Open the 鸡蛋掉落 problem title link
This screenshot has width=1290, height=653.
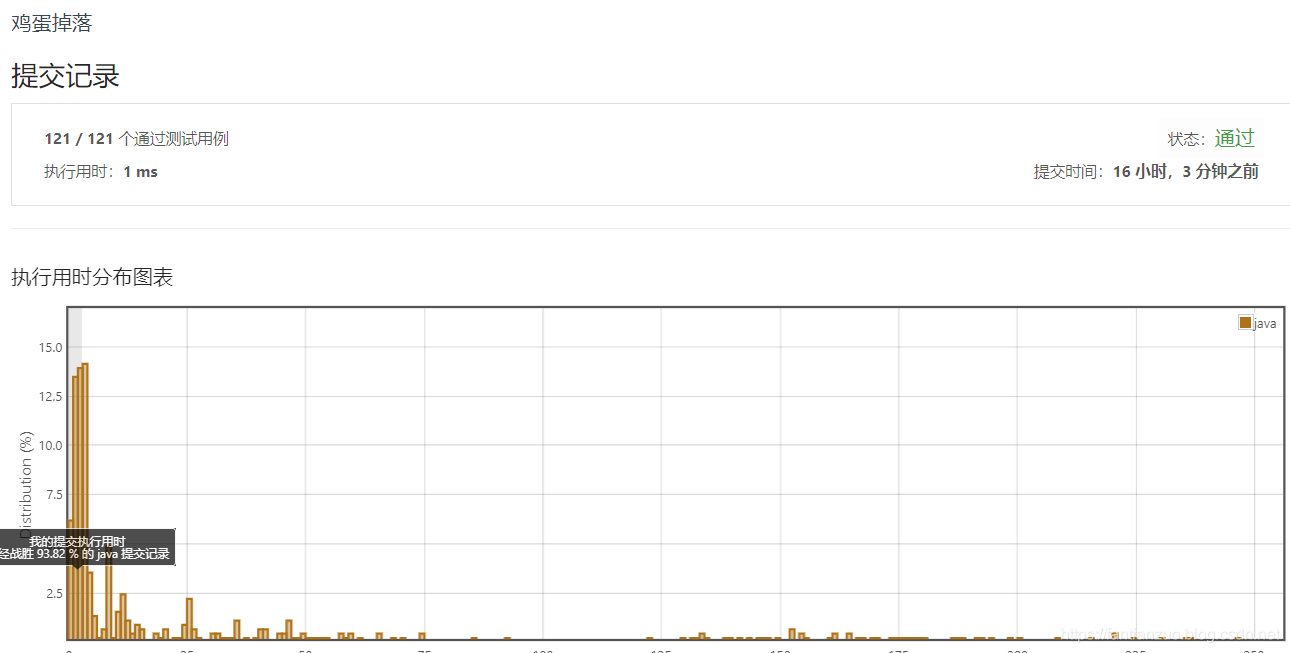[x=51, y=23]
